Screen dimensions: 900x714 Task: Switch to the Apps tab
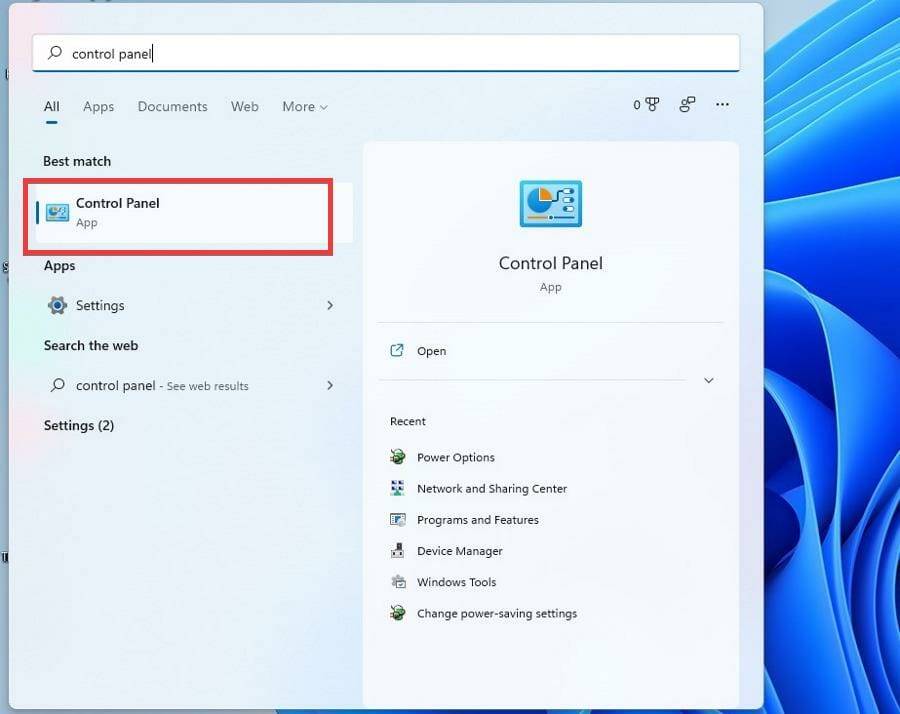[x=98, y=107]
